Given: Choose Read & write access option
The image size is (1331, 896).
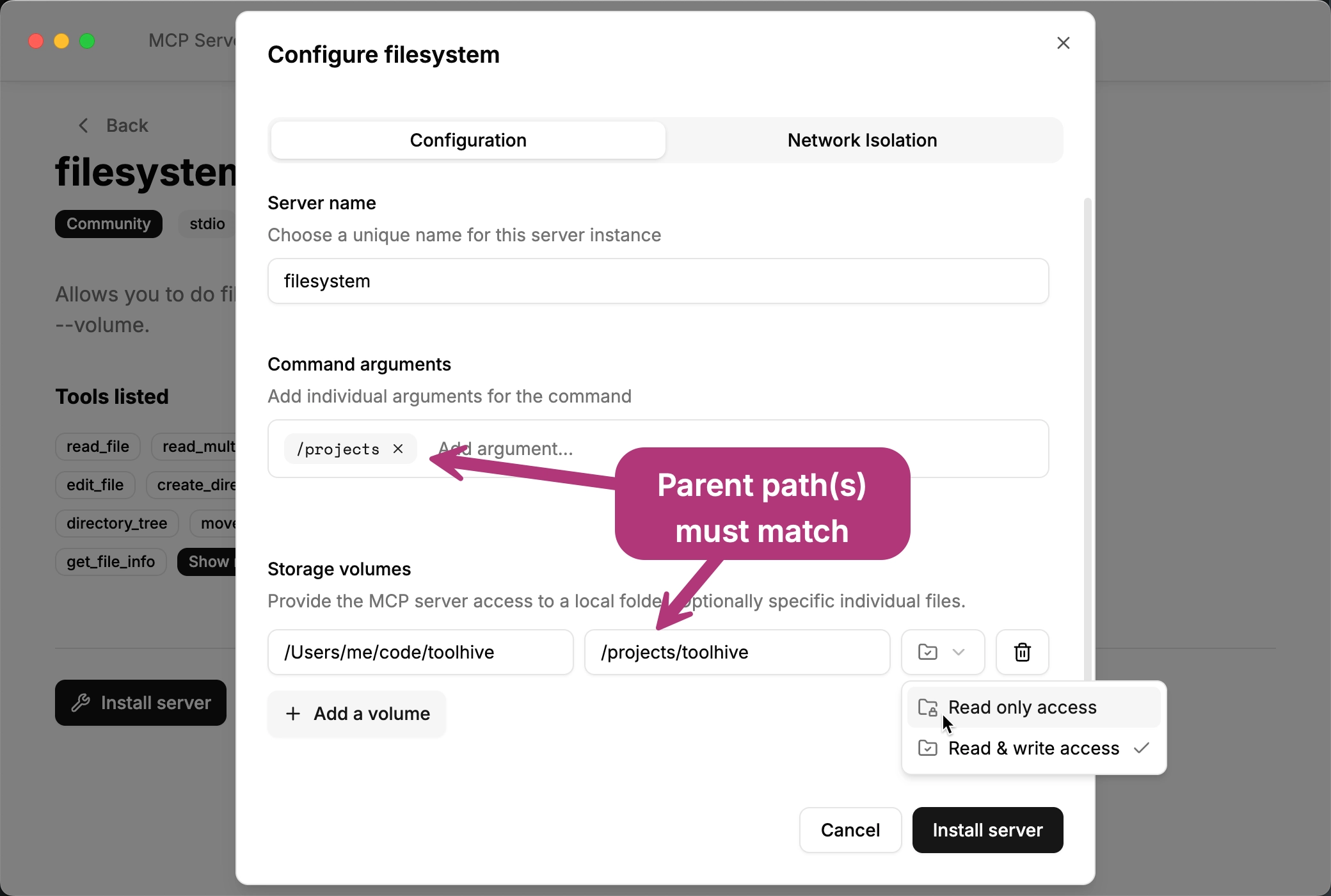Looking at the screenshot, I should 1033,748.
